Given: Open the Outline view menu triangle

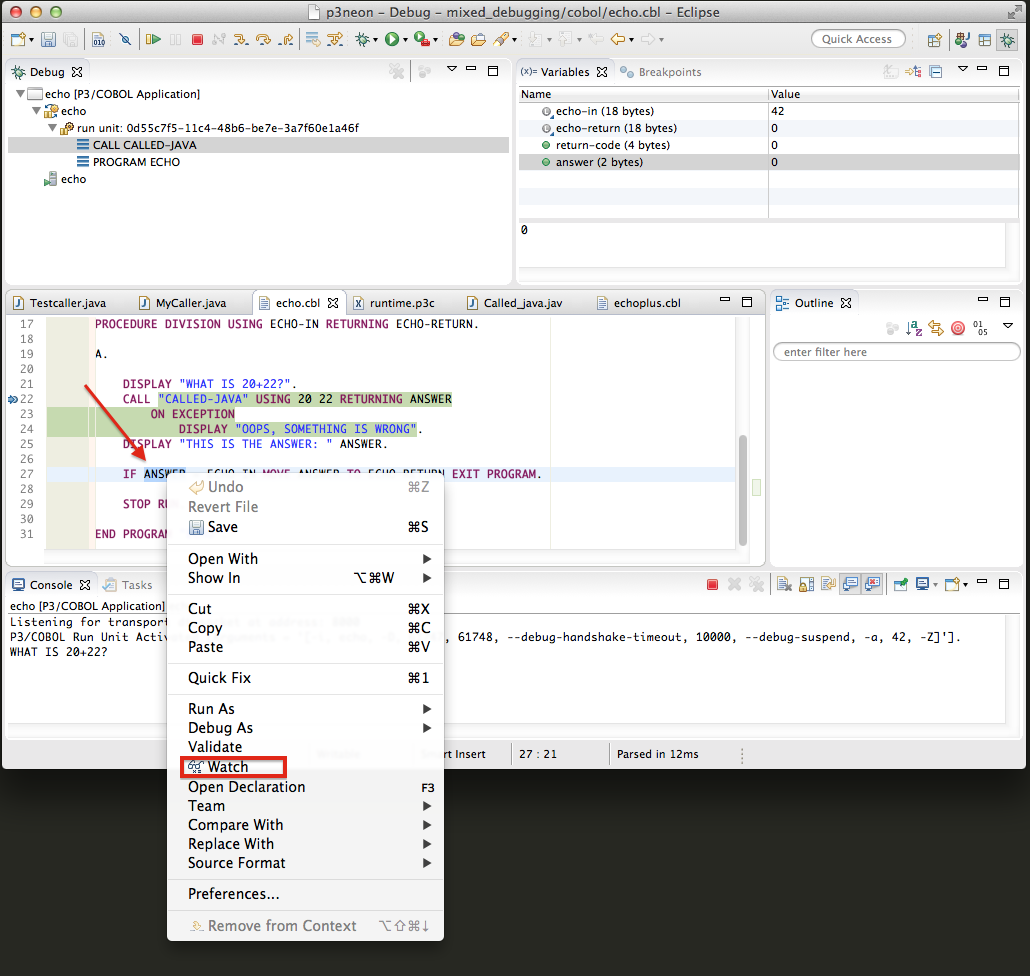Looking at the screenshot, I should (x=1008, y=326).
